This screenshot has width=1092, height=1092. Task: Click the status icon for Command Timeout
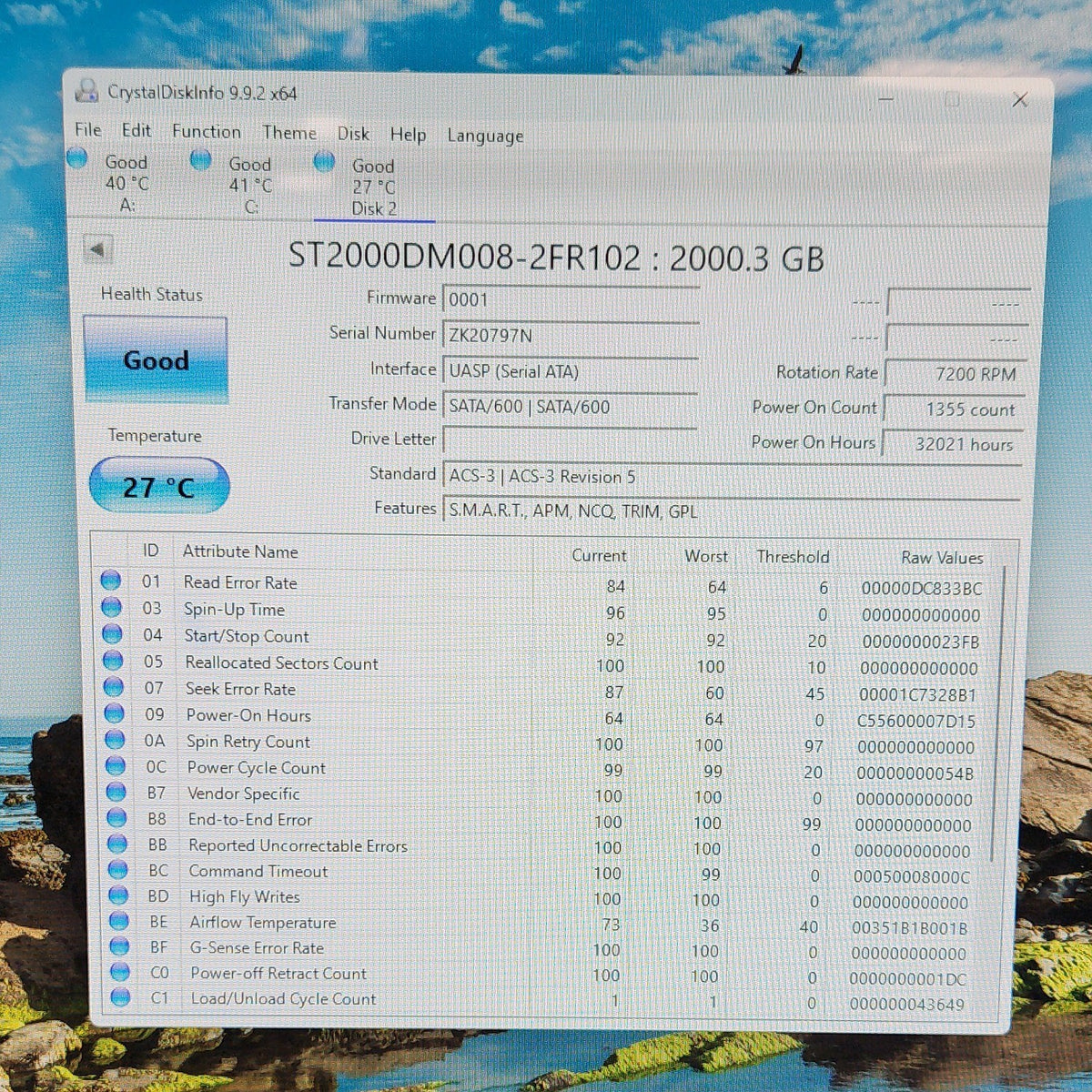118,869
